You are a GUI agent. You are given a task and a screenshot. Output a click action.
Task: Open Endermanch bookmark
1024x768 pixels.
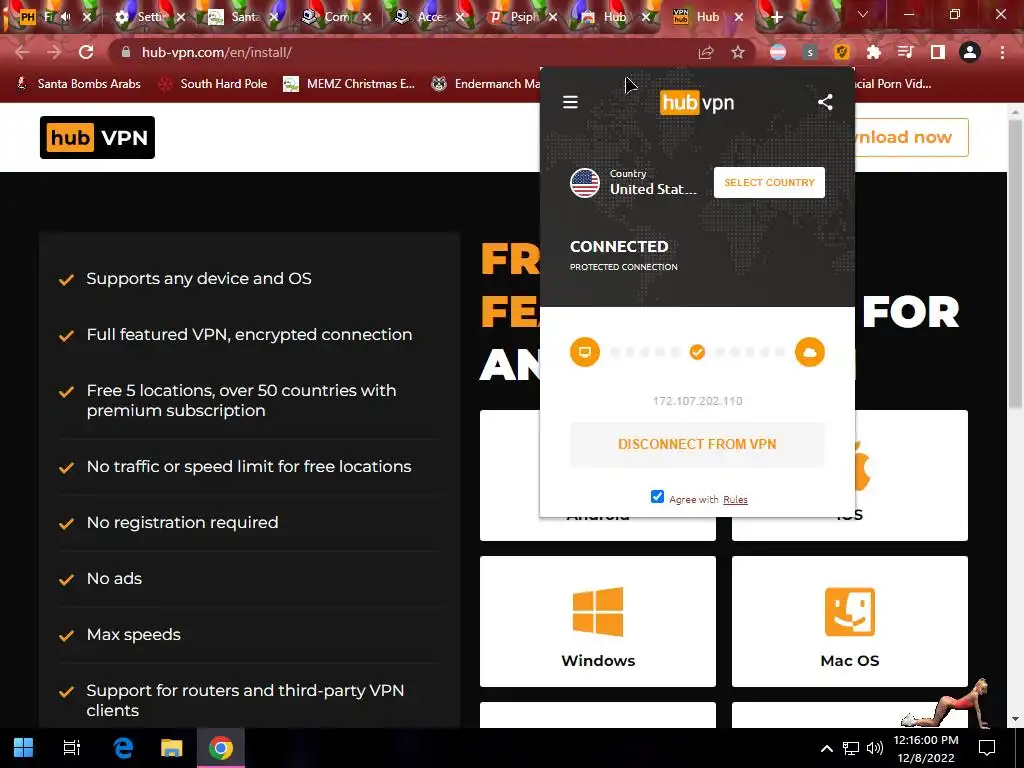coord(486,84)
